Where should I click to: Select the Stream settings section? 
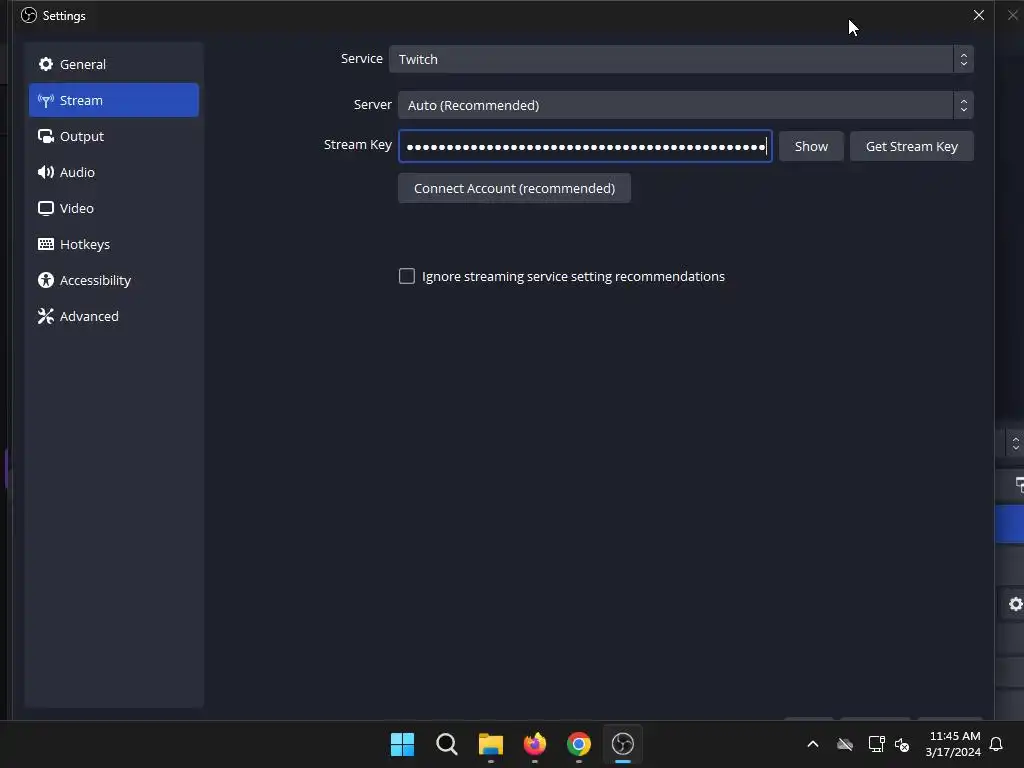(x=114, y=100)
